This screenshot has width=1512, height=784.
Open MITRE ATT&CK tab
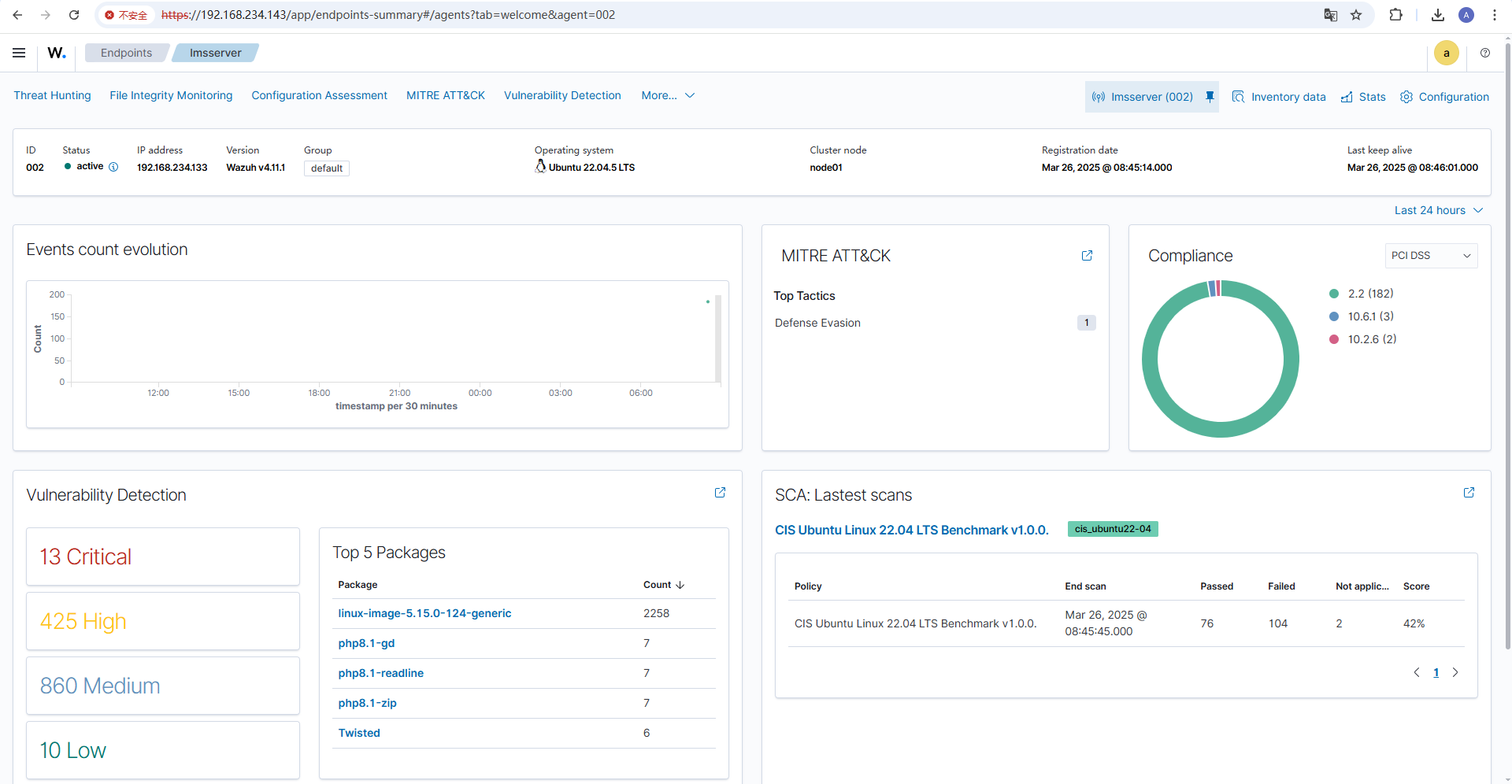click(x=446, y=95)
